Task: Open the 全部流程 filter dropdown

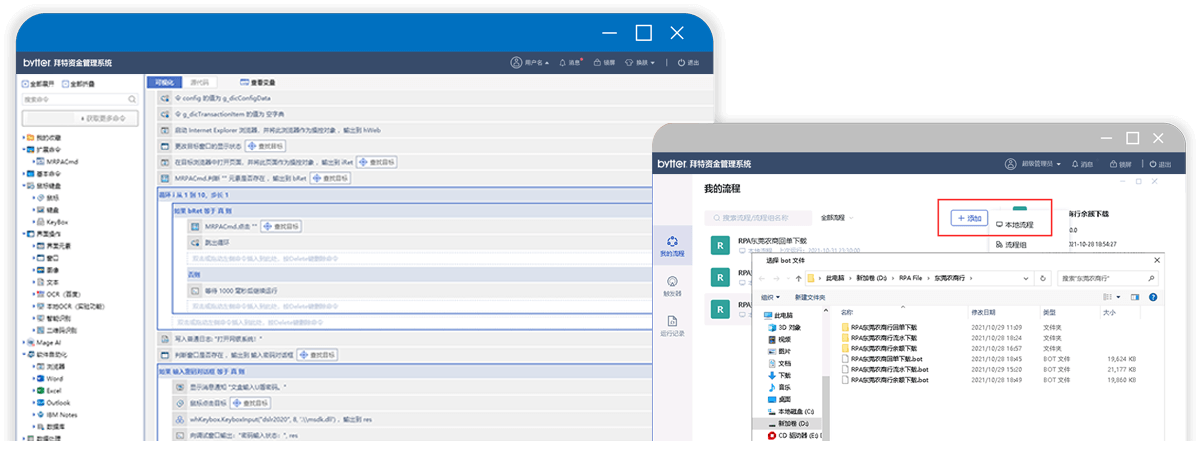Action: pyautogui.click(x=835, y=217)
